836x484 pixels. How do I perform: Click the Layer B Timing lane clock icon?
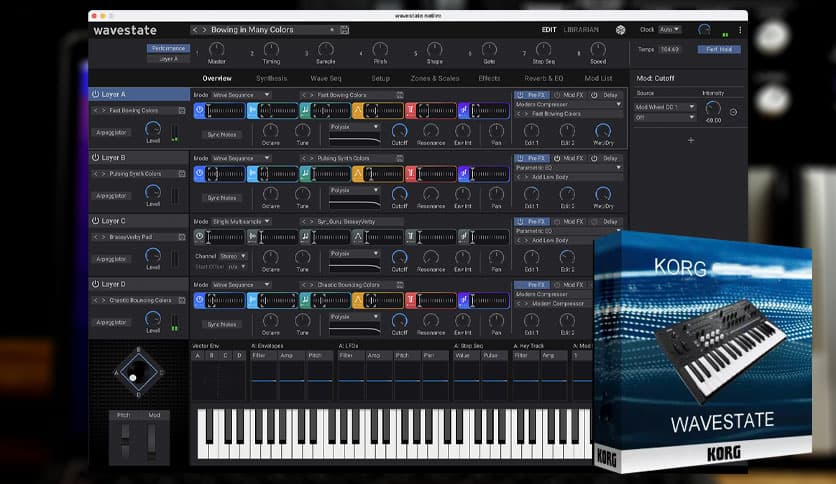tap(199, 174)
